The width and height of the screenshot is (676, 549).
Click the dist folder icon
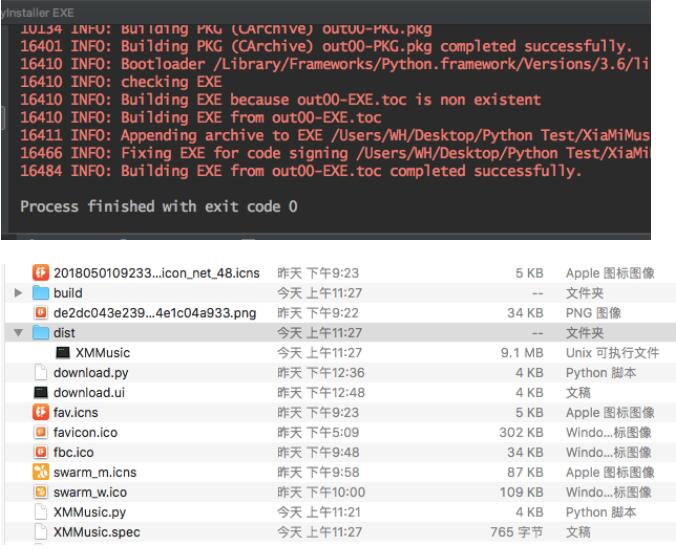(41, 333)
